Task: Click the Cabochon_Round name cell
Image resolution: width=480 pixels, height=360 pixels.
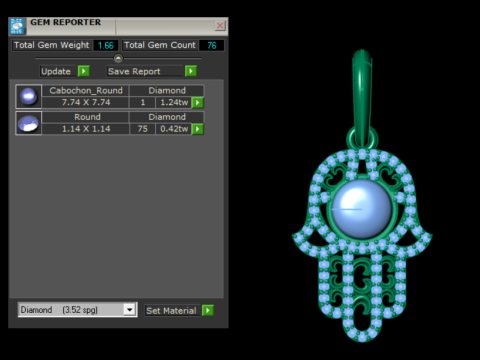Action: (86, 91)
